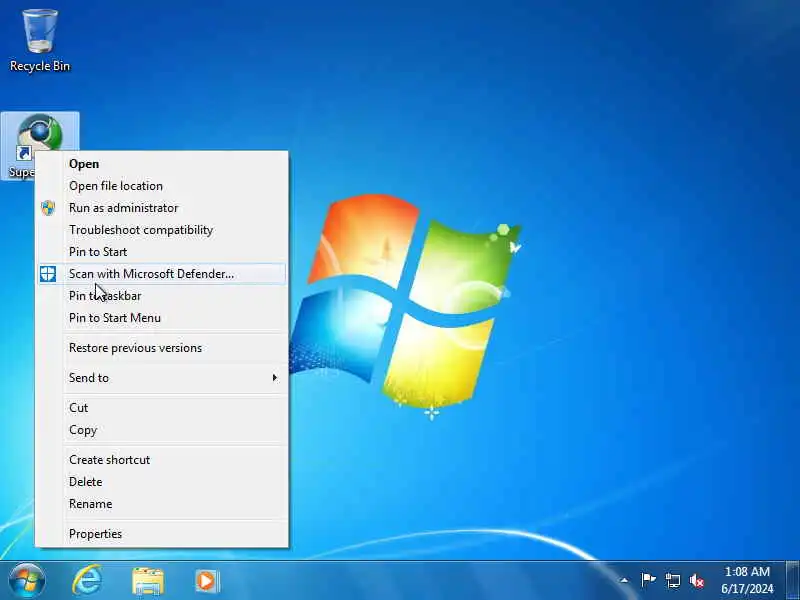Click the Defender shield icon in menu
800x600 pixels.
pos(48,273)
